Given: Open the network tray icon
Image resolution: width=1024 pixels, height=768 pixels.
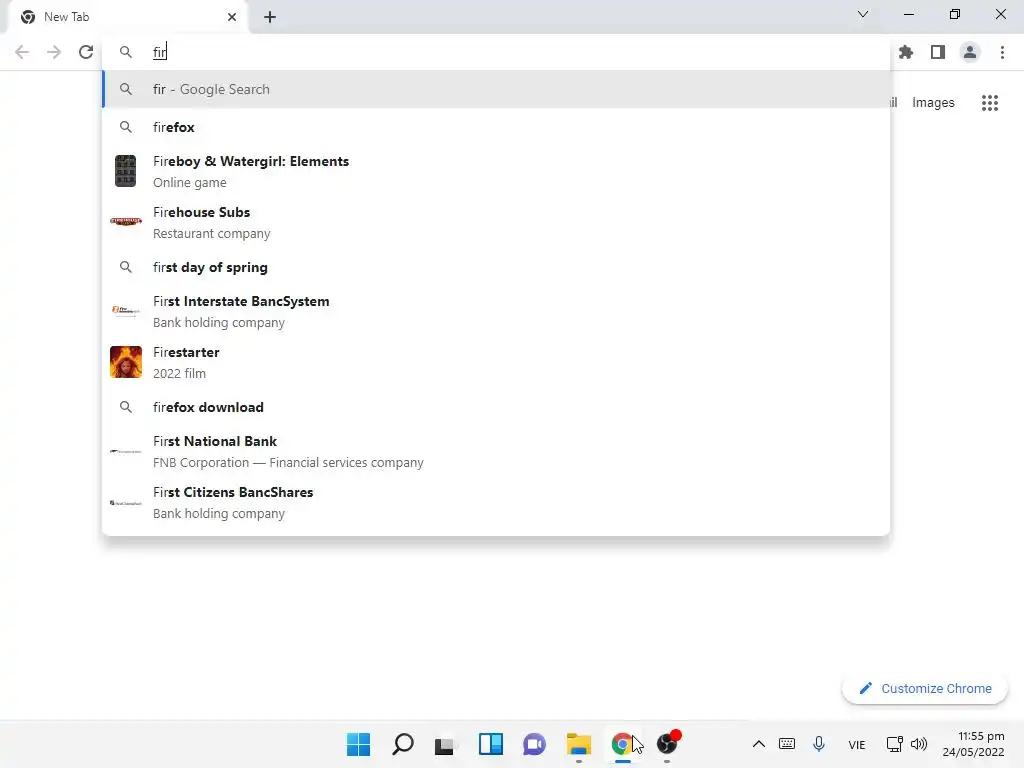Looking at the screenshot, I should [x=894, y=744].
